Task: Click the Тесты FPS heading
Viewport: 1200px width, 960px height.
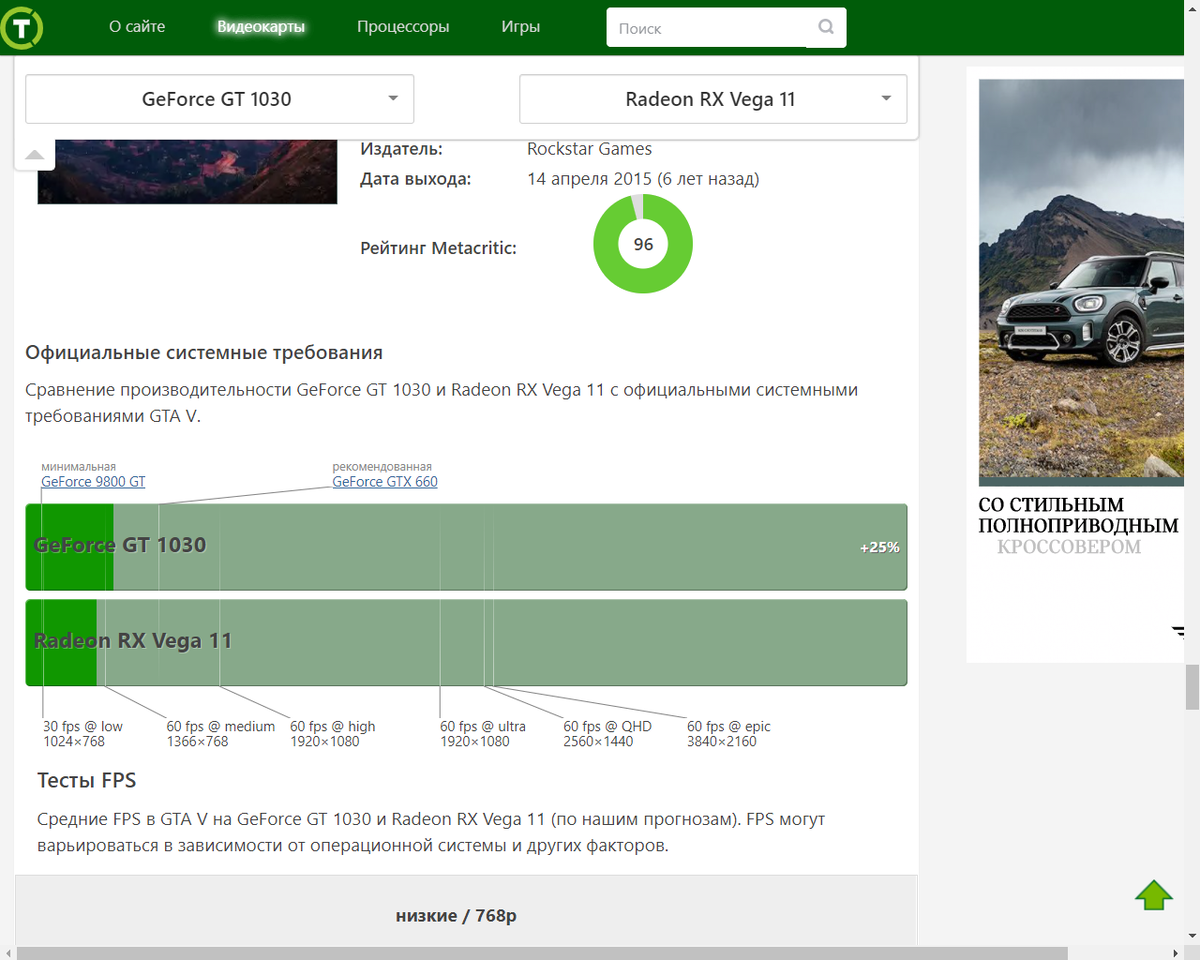Action: click(x=87, y=780)
